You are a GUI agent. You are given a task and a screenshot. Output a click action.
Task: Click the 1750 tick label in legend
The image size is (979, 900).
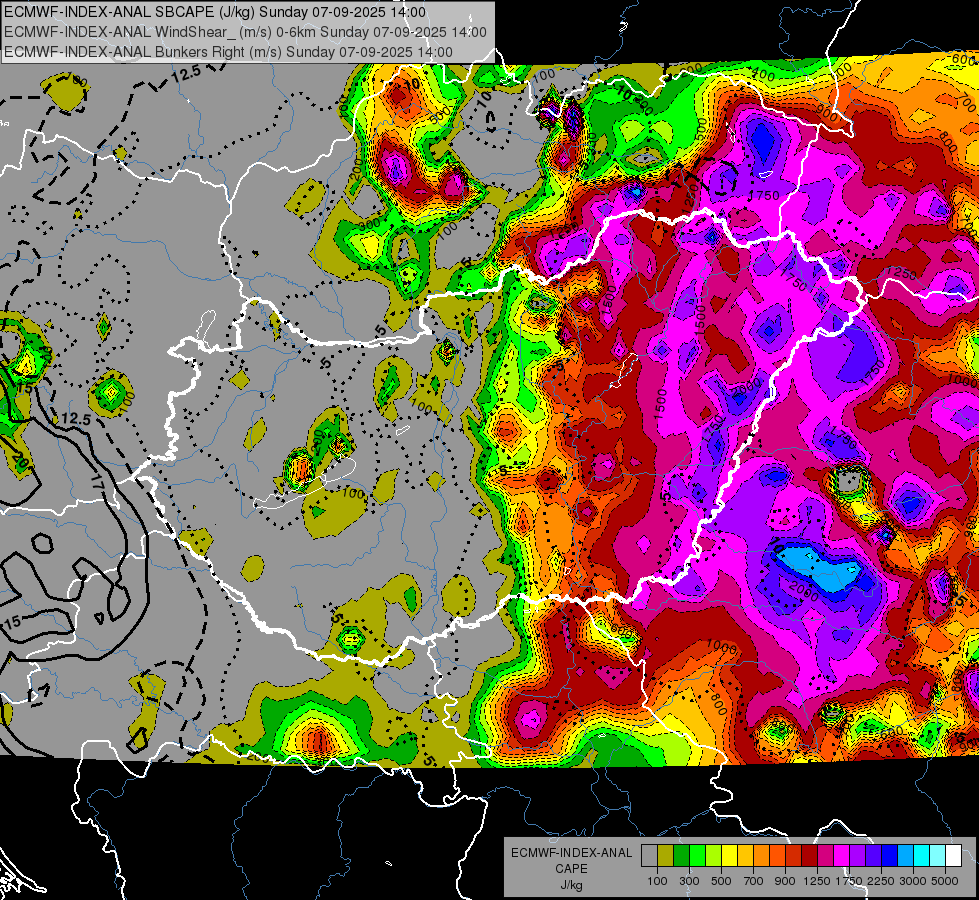[x=849, y=881]
